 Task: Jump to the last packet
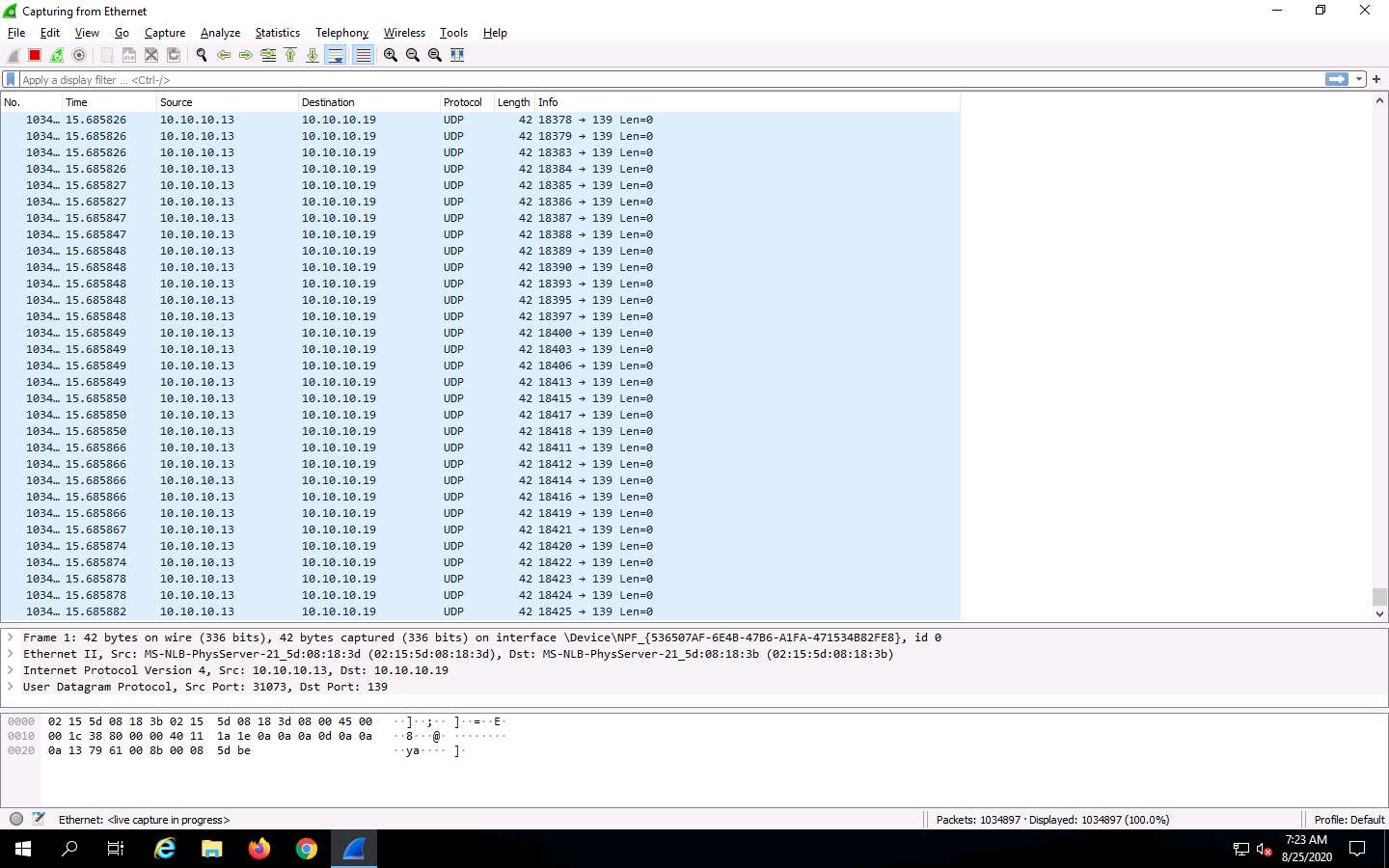click(313, 55)
